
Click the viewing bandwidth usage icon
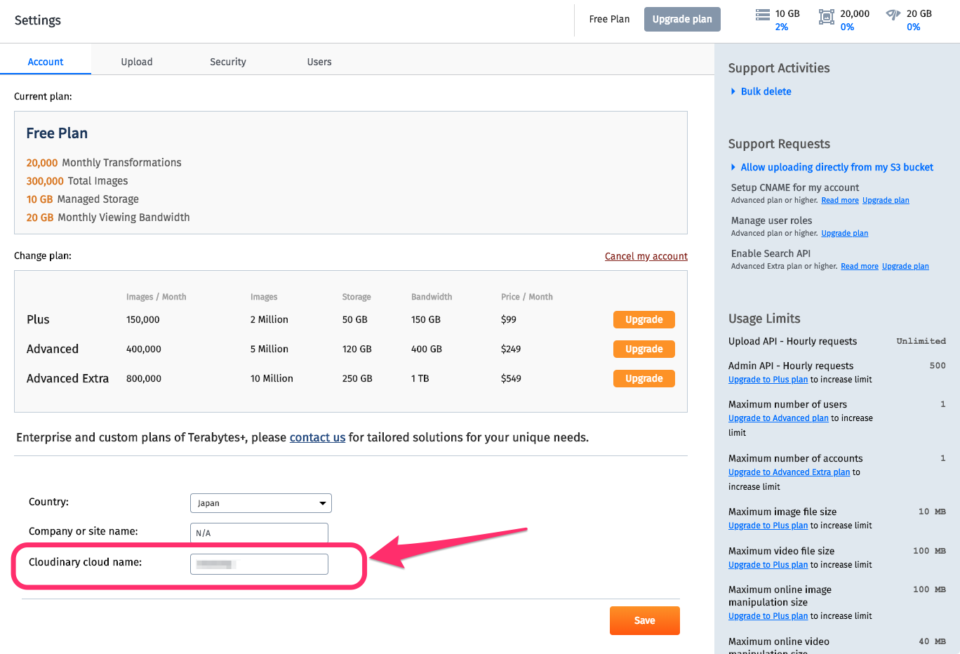coord(891,15)
